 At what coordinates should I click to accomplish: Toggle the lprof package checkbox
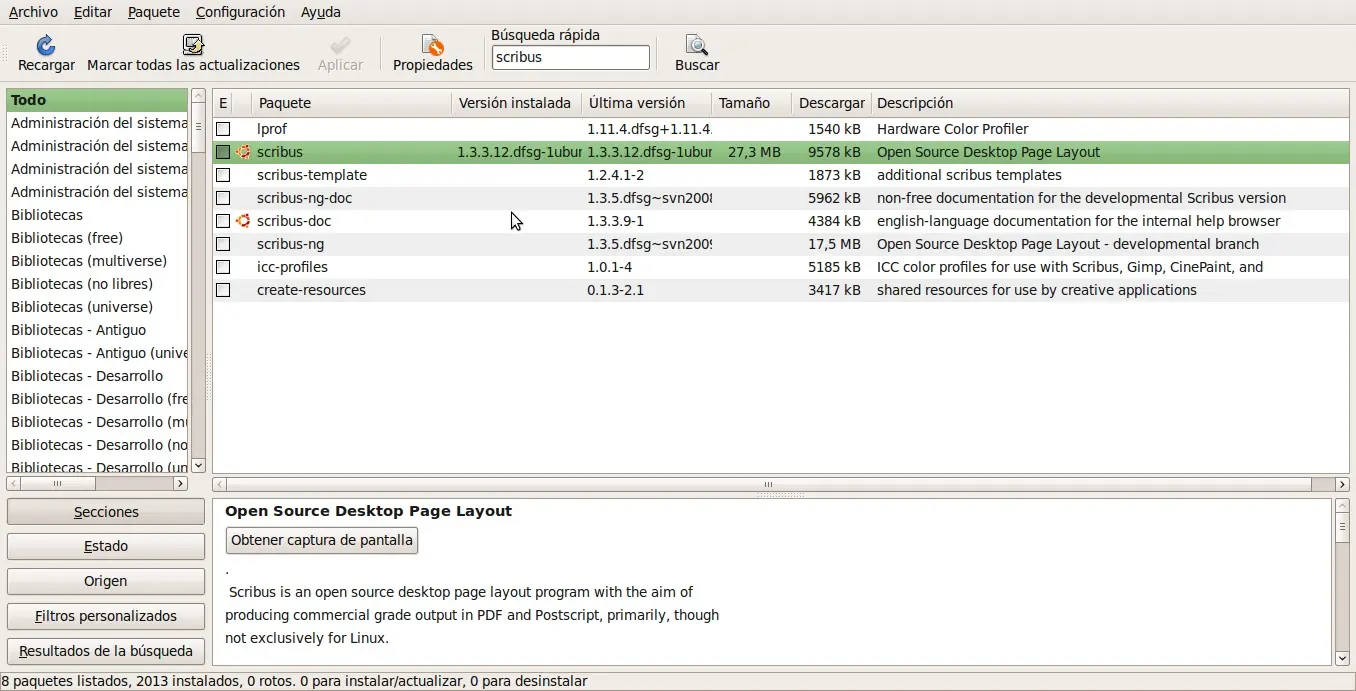point(223,129)
